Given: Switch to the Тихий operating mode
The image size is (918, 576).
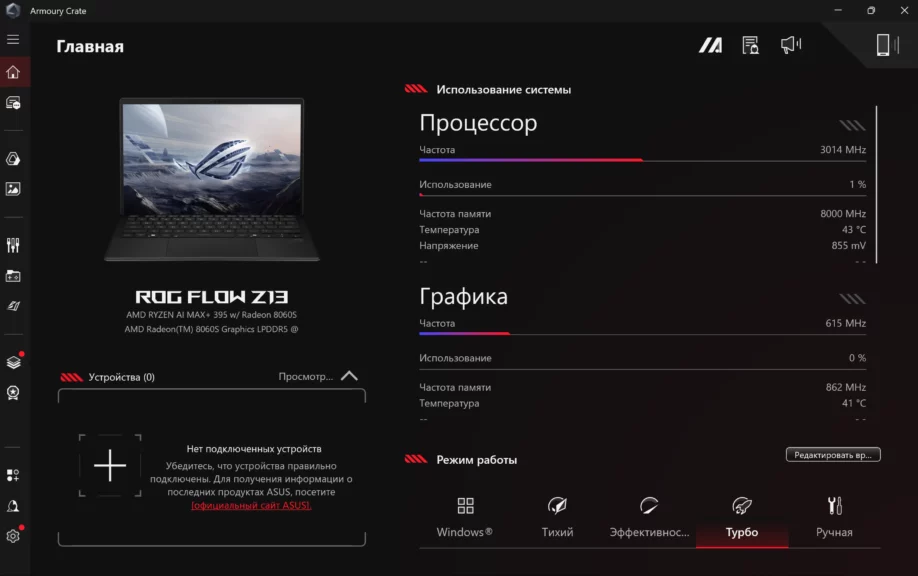Looking at the screenshot, I should tap(557, 518).
